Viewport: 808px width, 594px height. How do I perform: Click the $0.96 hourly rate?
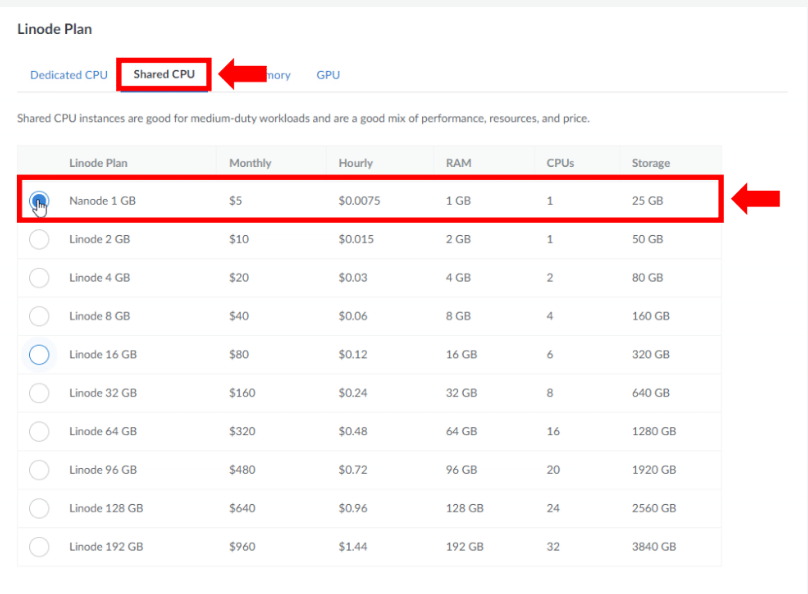pyautogui.click(x=353, y=508)
